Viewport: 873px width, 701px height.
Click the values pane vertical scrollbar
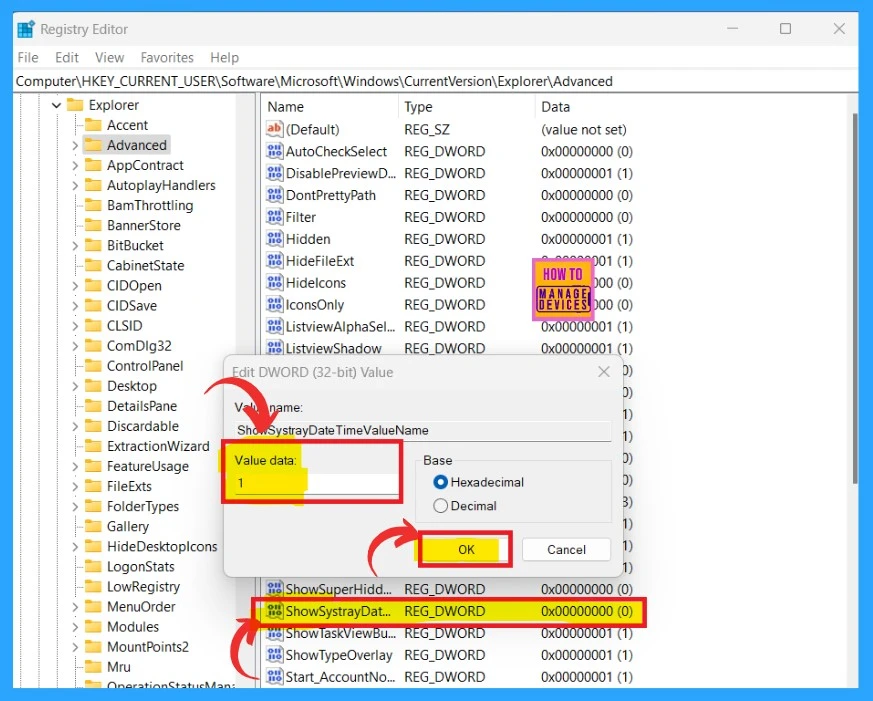(855, 298)
